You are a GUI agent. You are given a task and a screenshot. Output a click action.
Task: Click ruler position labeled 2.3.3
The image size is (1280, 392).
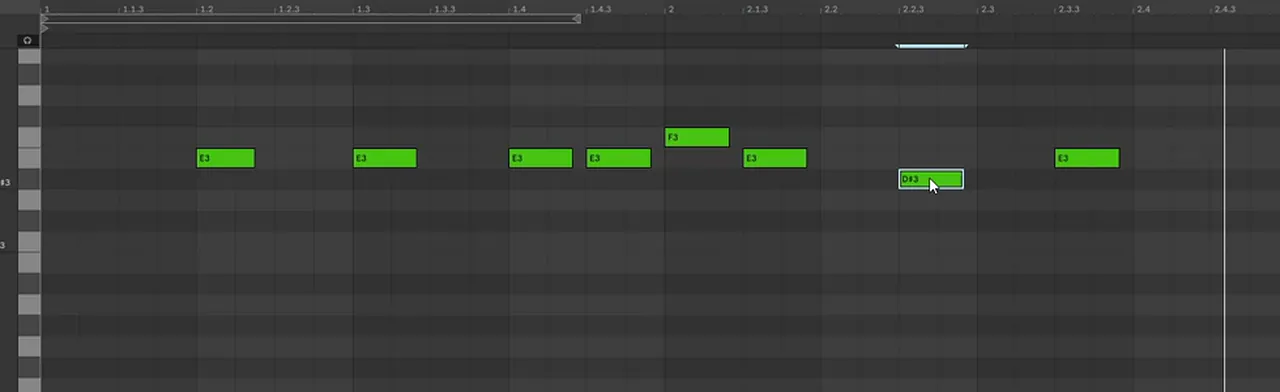coord(1069,9)
